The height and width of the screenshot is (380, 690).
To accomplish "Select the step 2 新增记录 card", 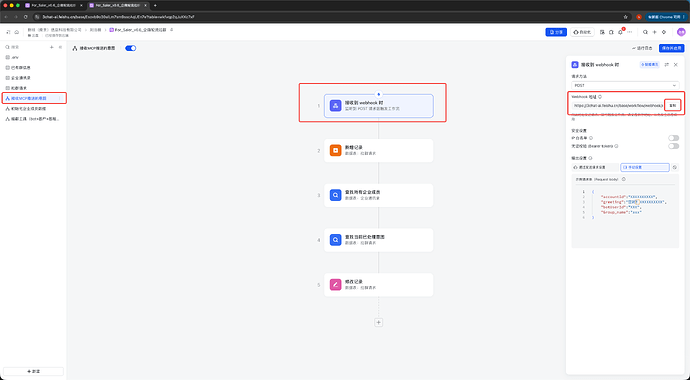I will coord(378,150).
